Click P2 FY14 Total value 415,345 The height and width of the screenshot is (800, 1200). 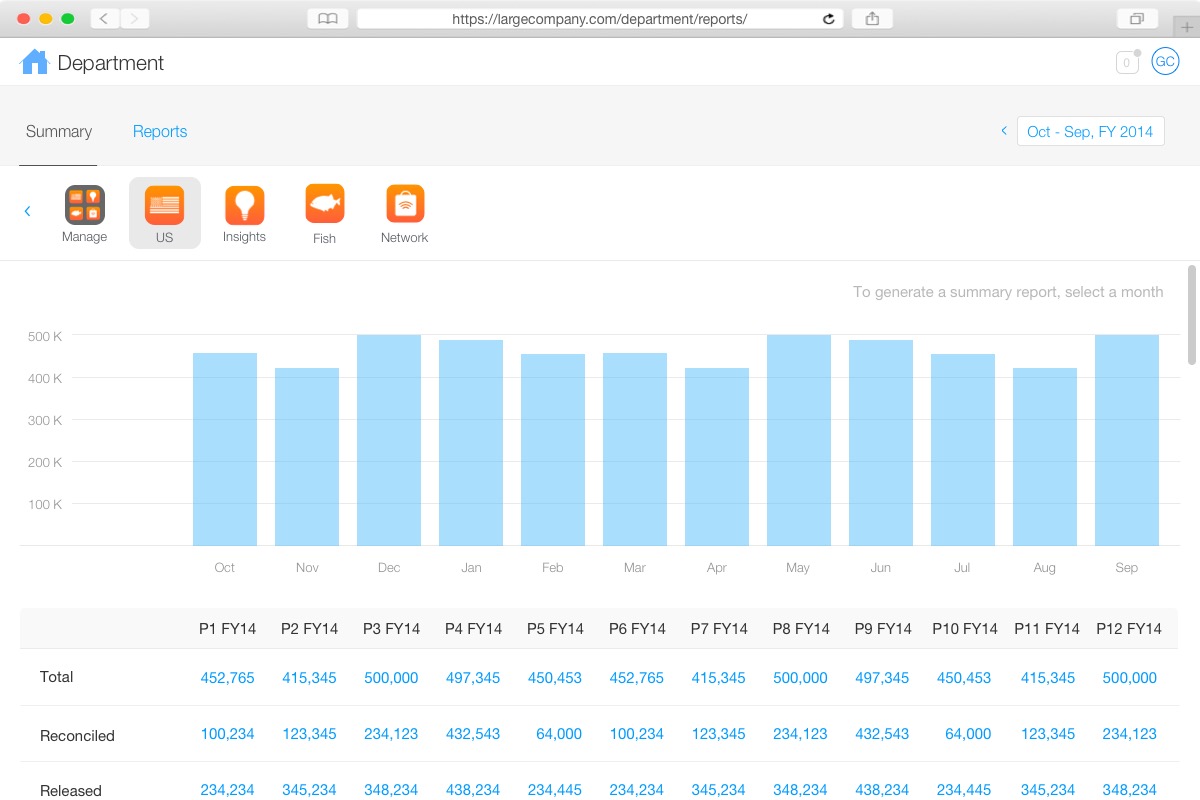(309, 678)
